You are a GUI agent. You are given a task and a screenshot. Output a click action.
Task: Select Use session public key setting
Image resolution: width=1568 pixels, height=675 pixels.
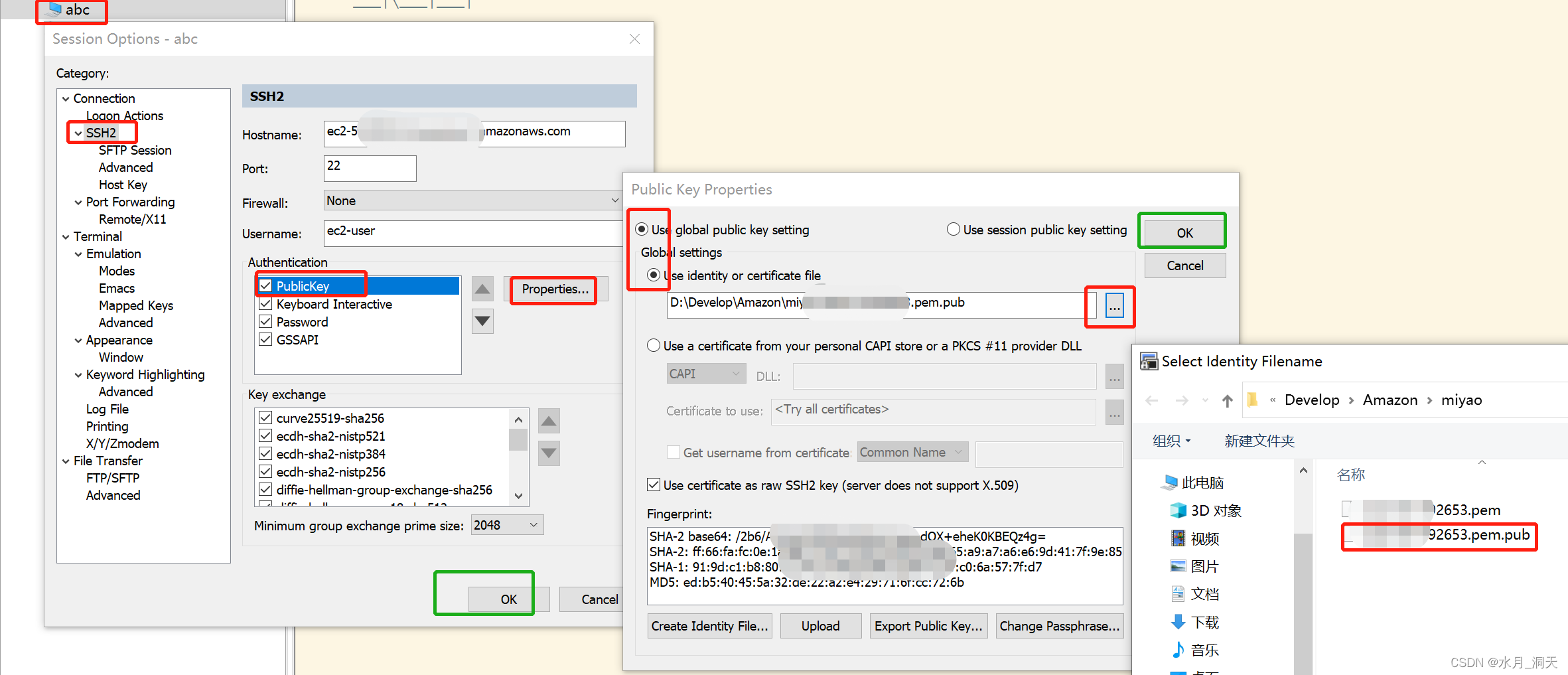point(954,230)
